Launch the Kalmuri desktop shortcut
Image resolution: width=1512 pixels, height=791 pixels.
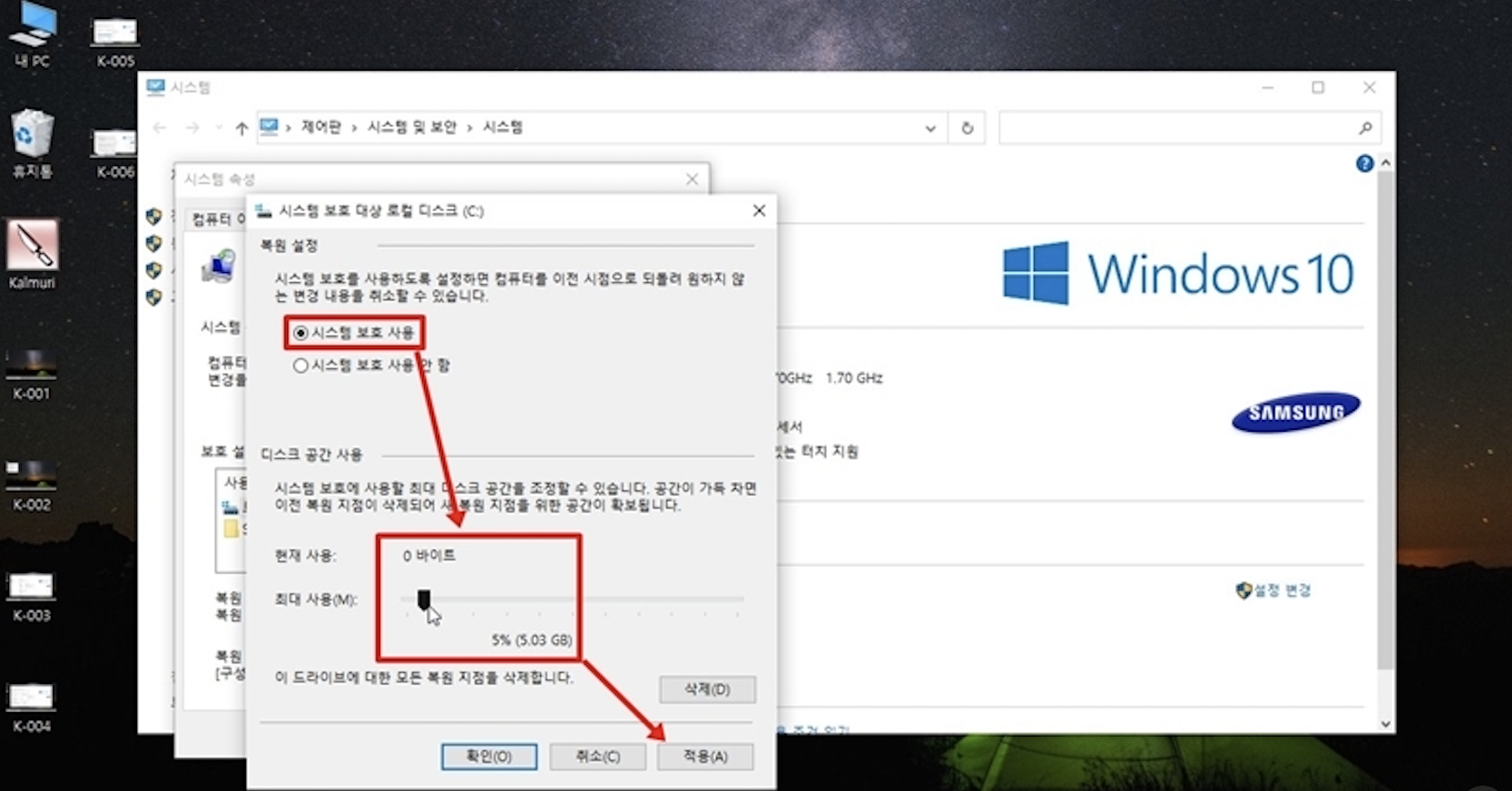click(x=32, y=254)
